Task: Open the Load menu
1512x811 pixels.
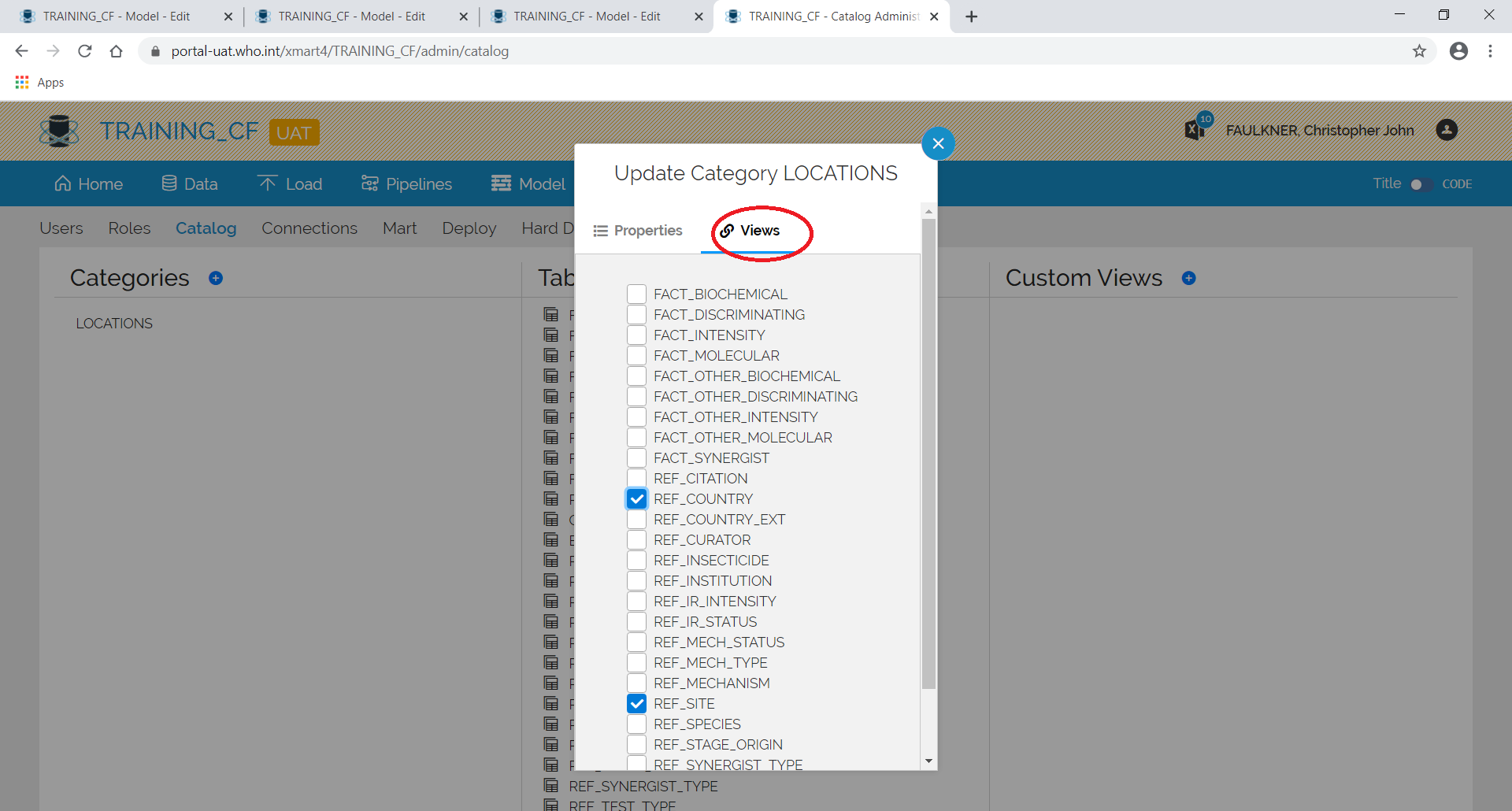Action: pos(291,183)
